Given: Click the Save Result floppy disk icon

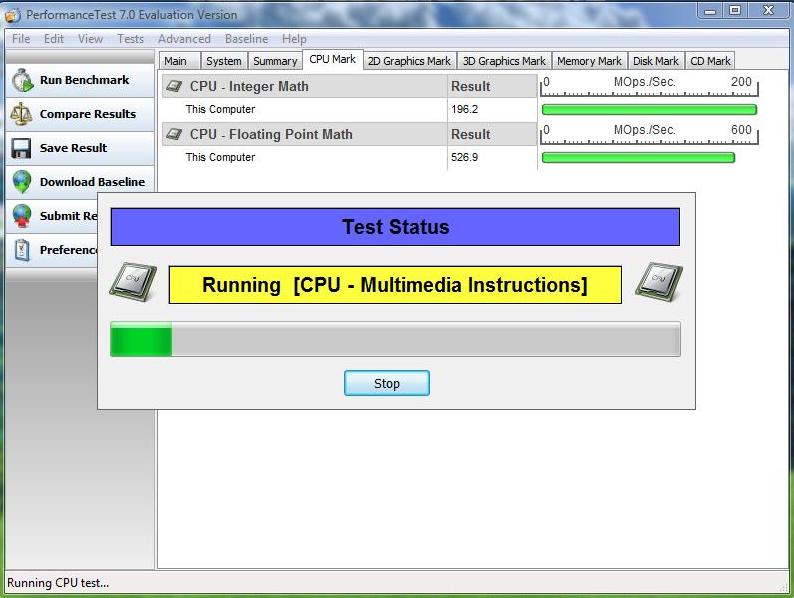Looking at the screenshot, I should point(21,148).
